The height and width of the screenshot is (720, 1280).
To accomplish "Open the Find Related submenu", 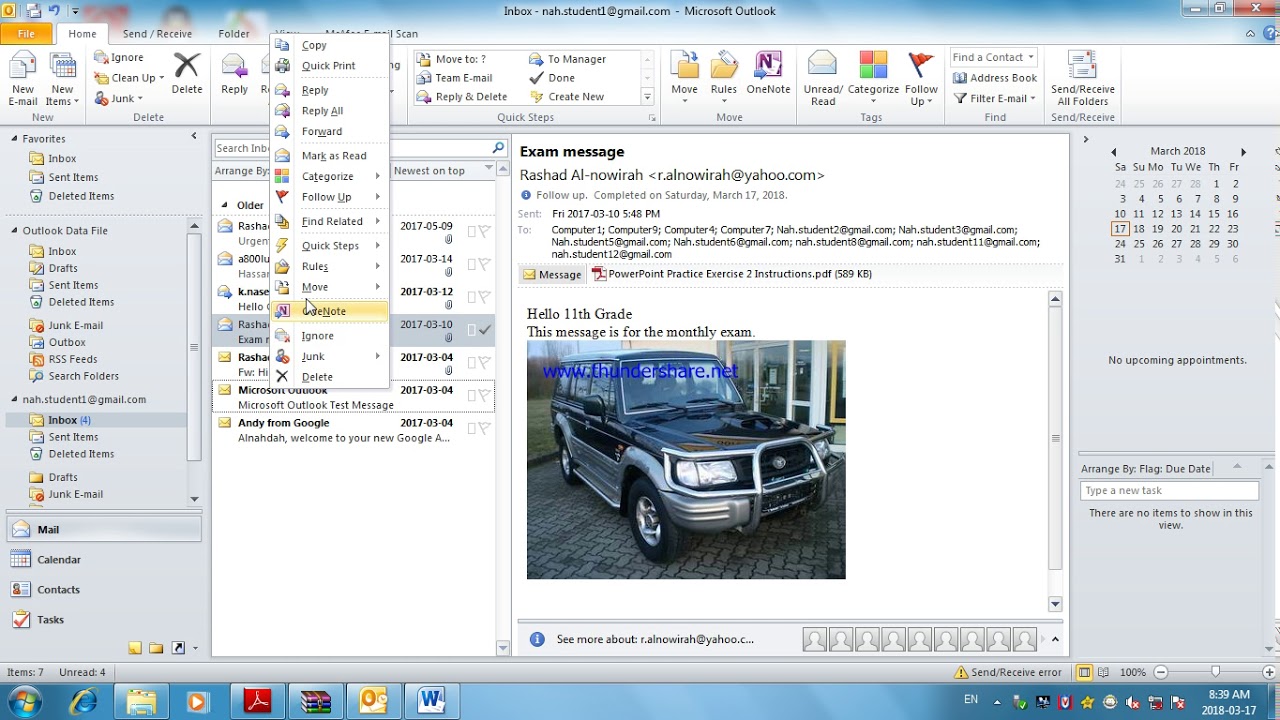I will coord(332,222).
